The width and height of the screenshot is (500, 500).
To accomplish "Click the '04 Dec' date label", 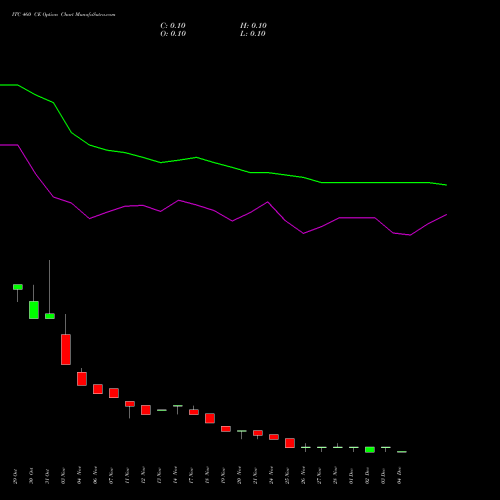I will [399, 476].
